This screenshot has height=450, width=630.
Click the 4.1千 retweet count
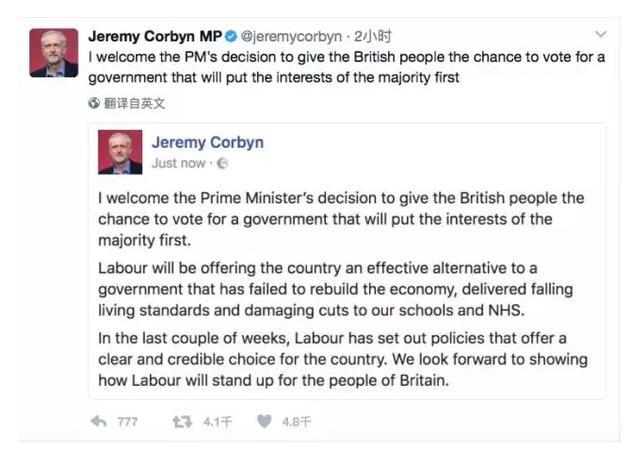point(217,422)
